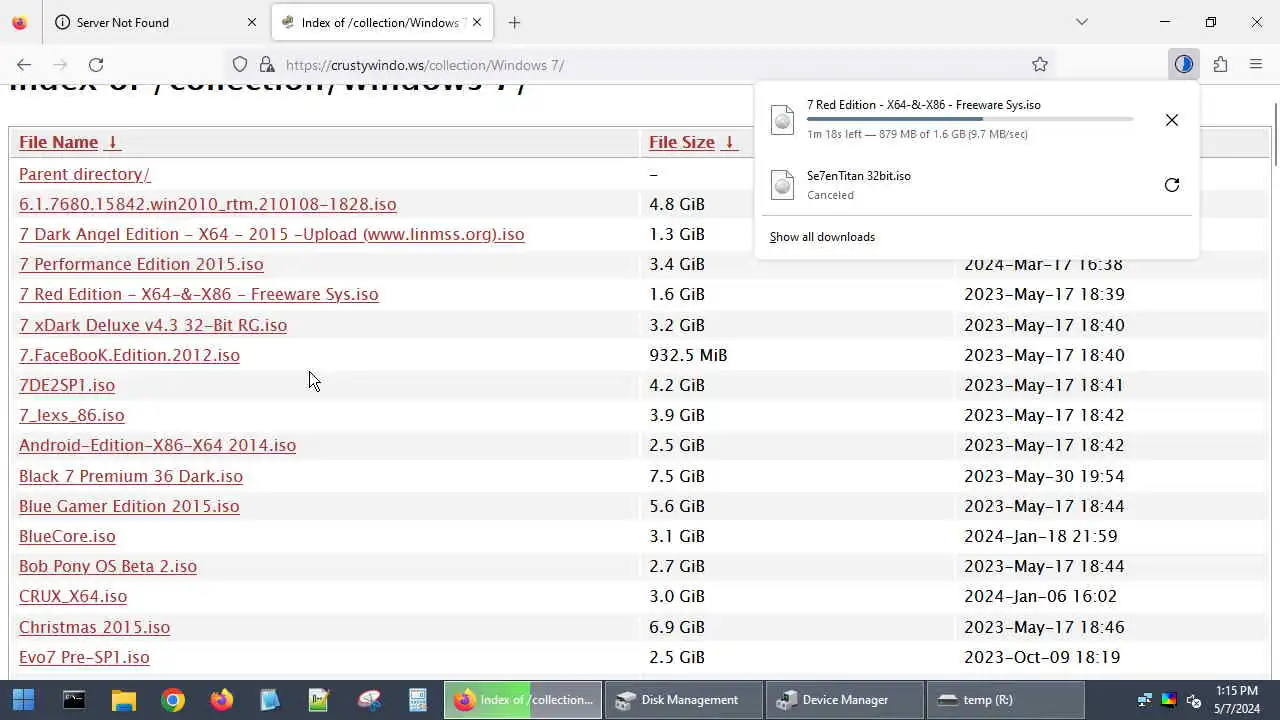The height and width of the screenshot is (720, 1280).
Task: Open 7 Dark Angel Edition iso link
Action: (x=271, y=234)
